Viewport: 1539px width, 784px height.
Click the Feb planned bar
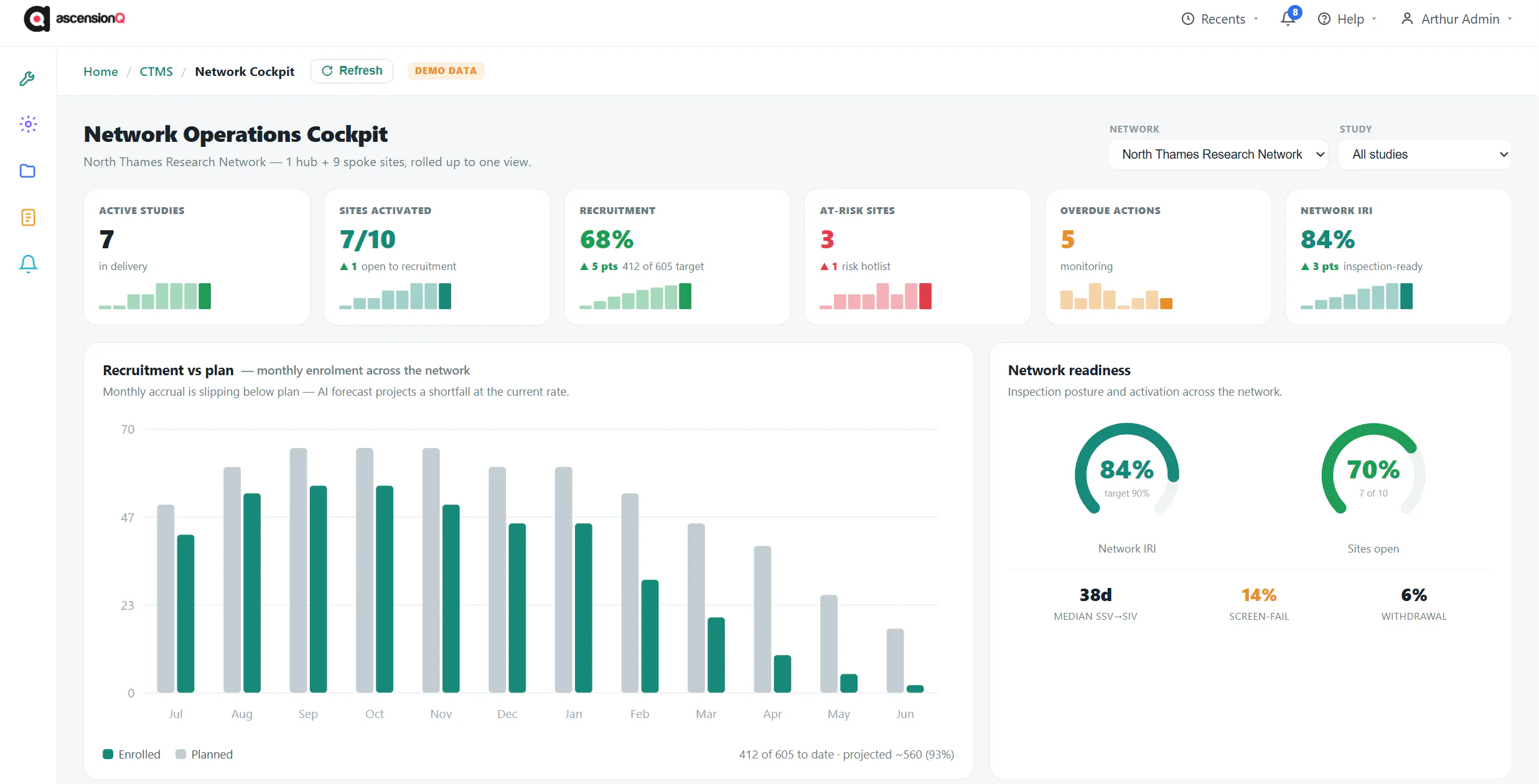tap(630, 593)
